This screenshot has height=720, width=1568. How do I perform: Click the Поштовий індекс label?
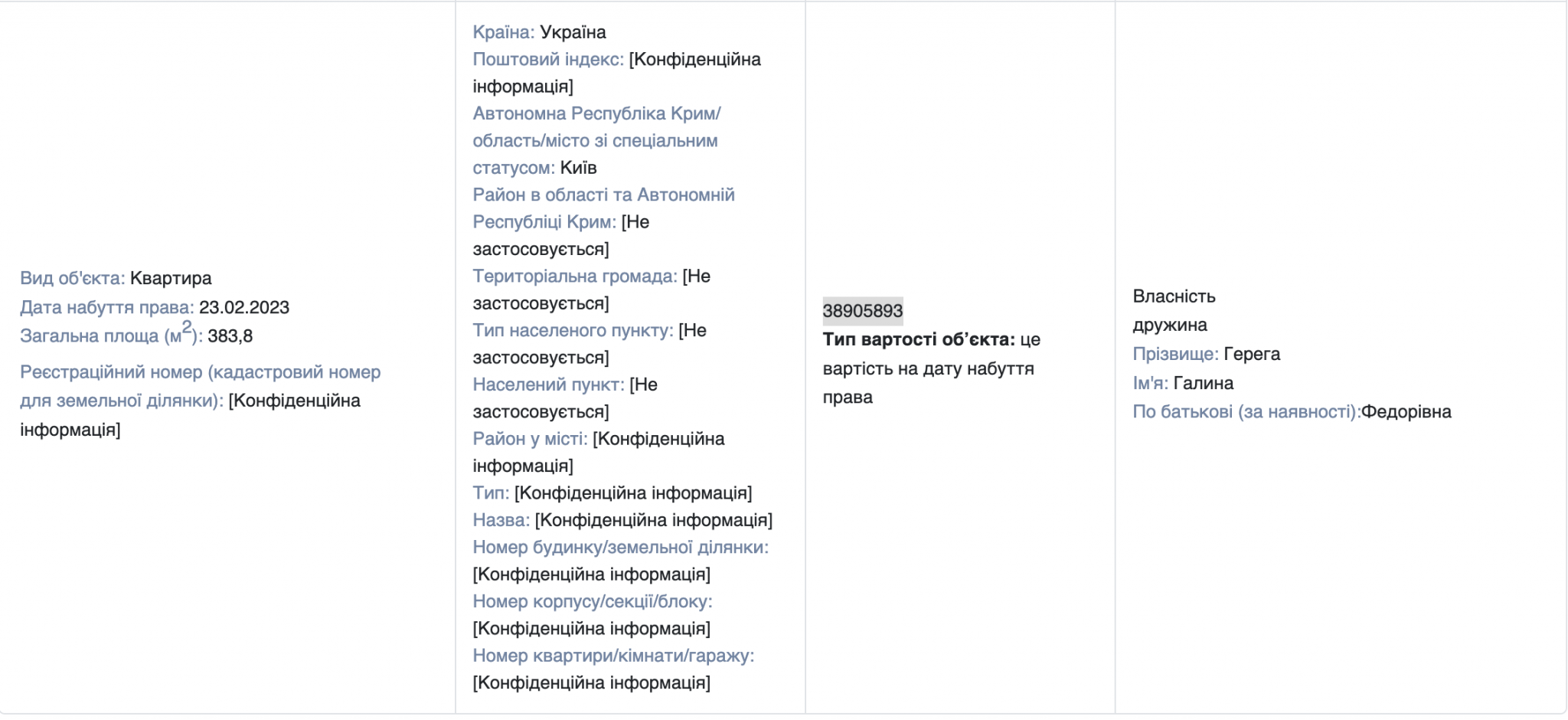pos(548,60)
